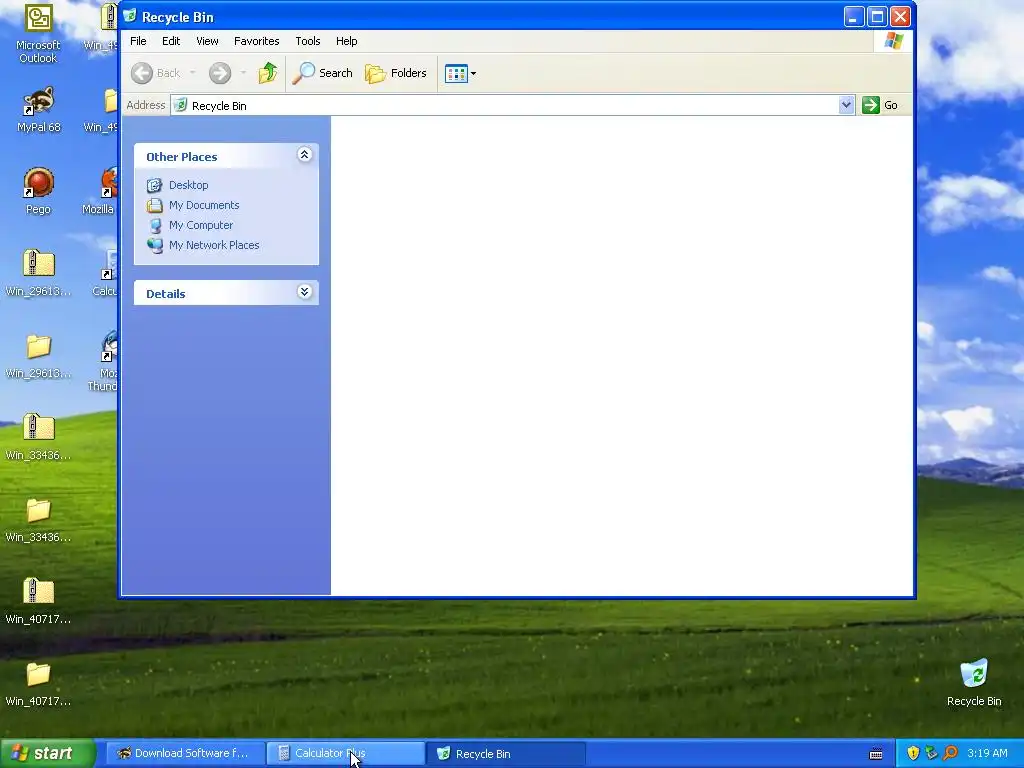
Task: Open the Search pane
Action: 322,73
